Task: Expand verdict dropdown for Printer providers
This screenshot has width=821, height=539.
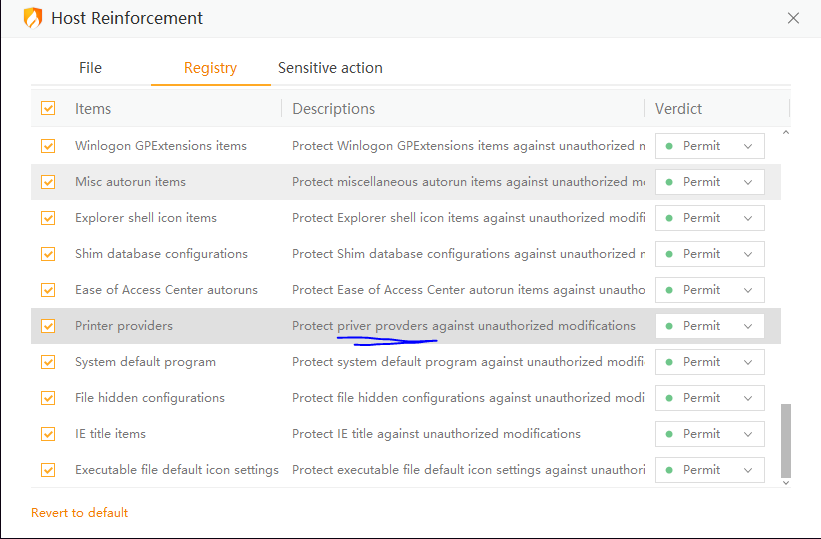Action: [x=710, y=326]
